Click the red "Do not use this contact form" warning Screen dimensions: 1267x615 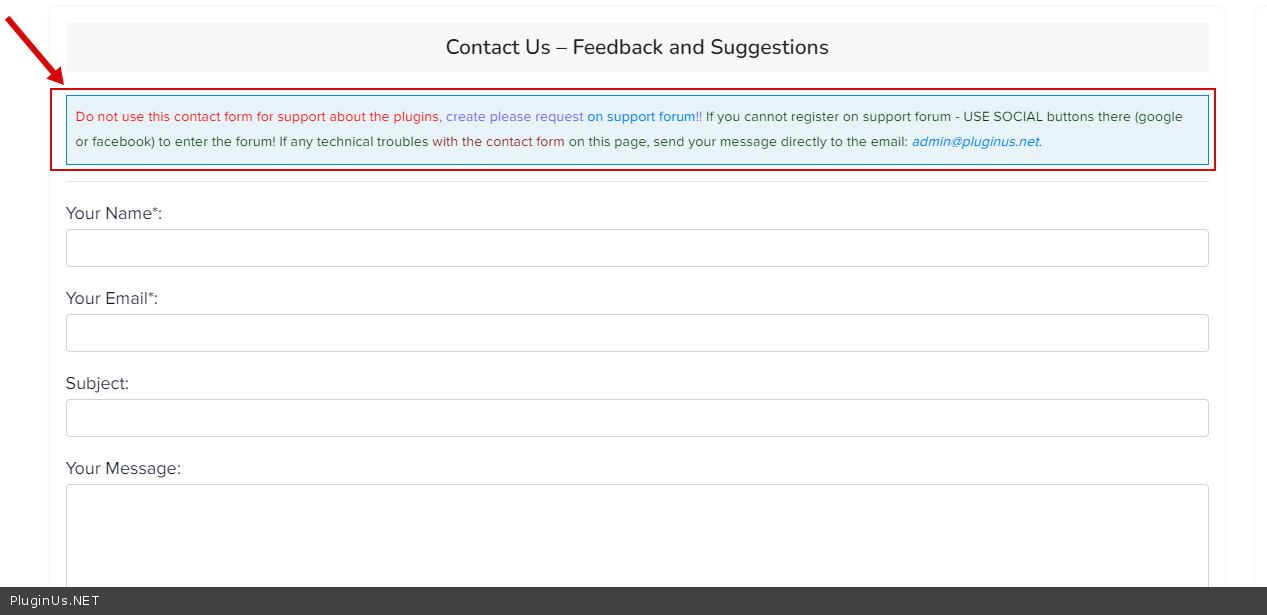click(x=257, y=117)
